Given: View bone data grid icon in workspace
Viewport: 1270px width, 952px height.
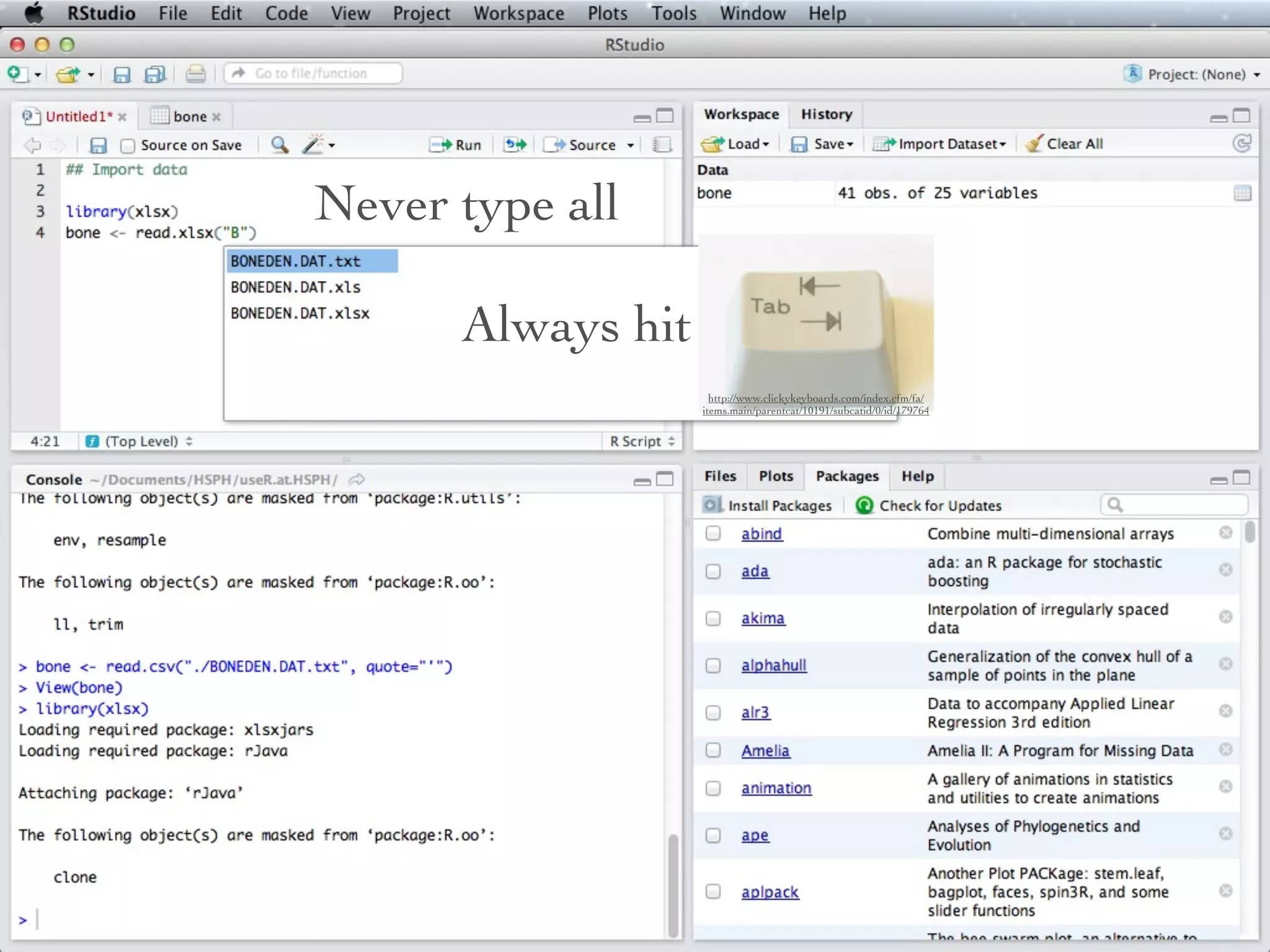Looking at the screenshot, I should tap(1242, 193).
